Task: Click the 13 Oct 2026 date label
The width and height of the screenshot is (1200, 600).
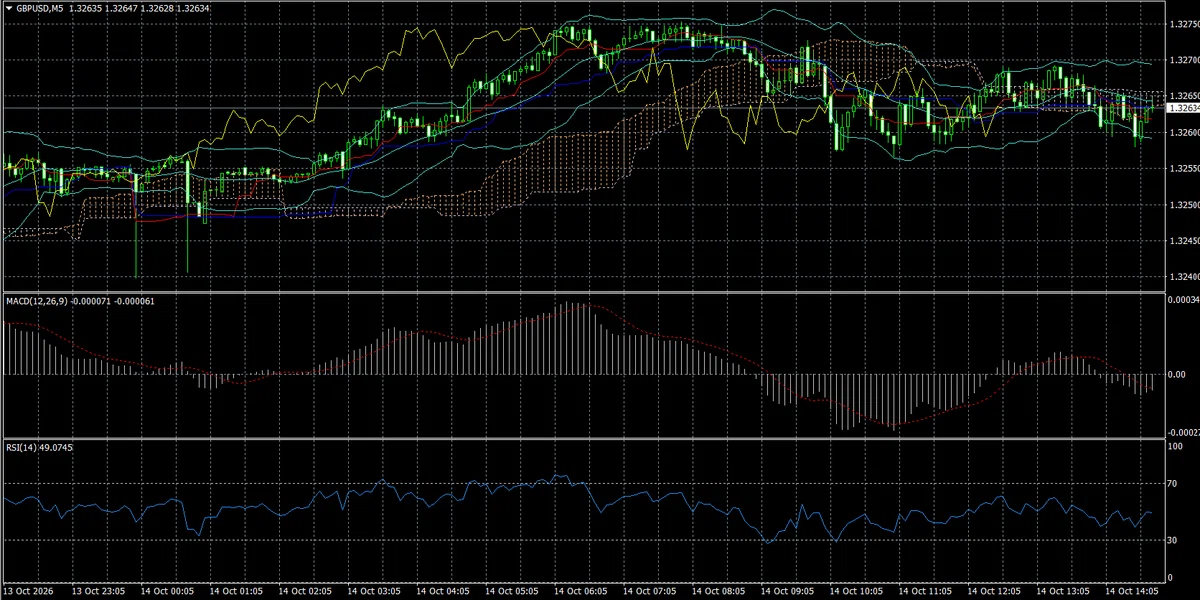Action: tap(29, 591)
